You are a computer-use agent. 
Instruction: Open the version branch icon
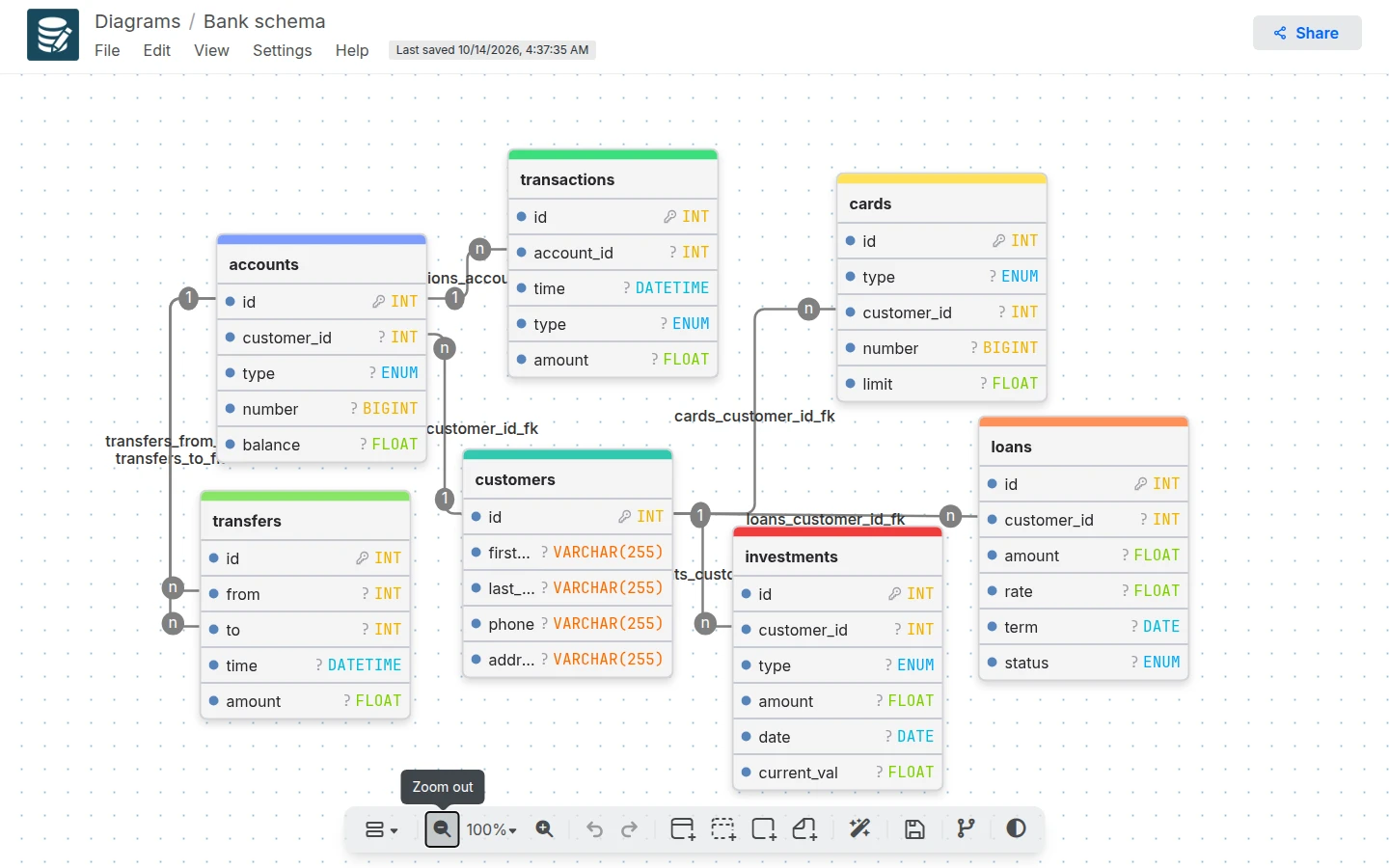coord(966,829)
